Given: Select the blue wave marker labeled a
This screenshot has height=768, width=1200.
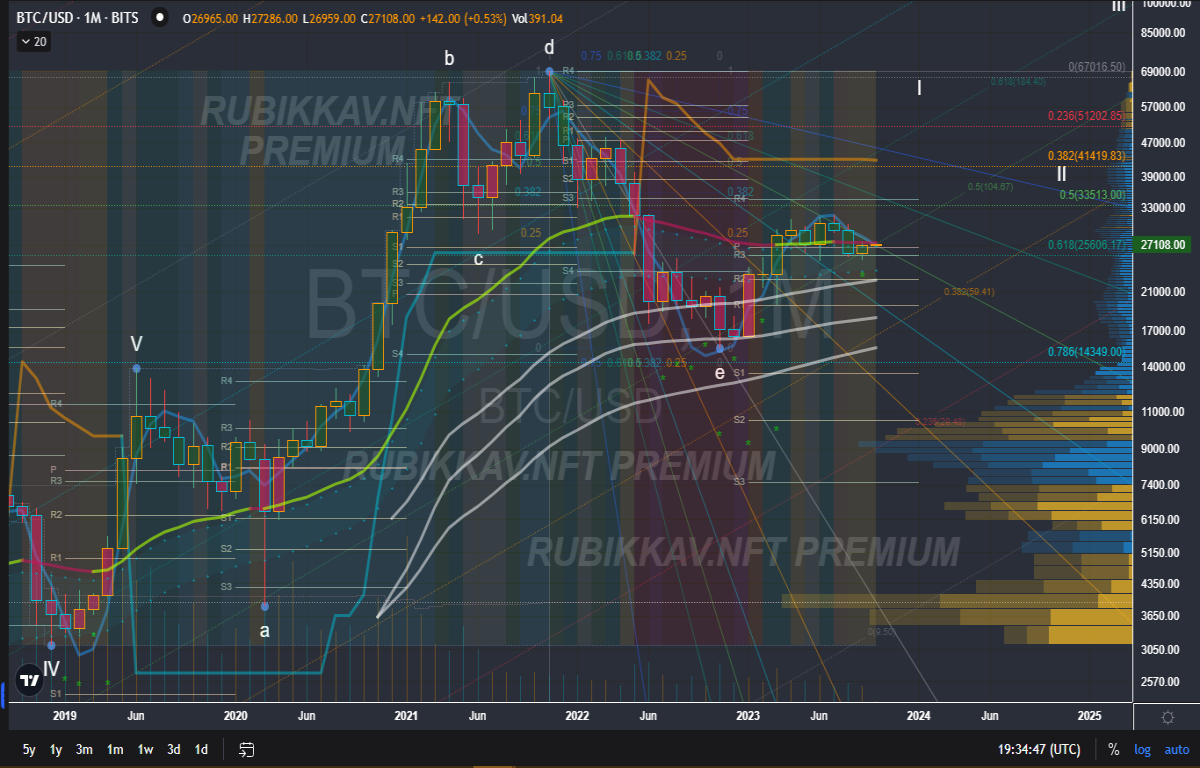Looking at the screenshot, I should (x=264, y=606).
